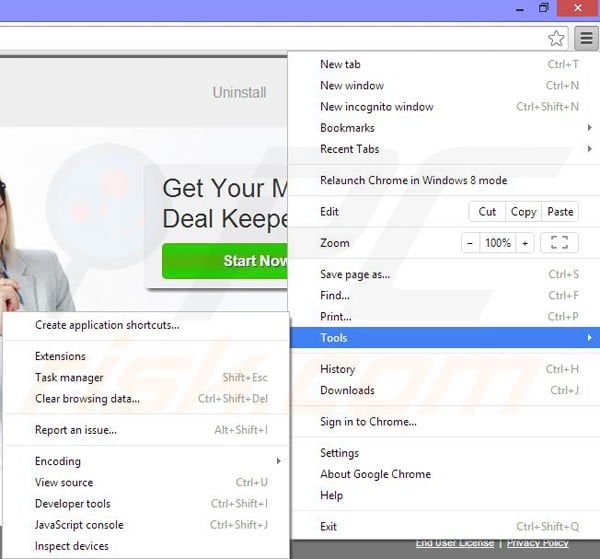This screenshot has height=559, width=600.
Task: Open History from the menu
Action: coord(444,369)
